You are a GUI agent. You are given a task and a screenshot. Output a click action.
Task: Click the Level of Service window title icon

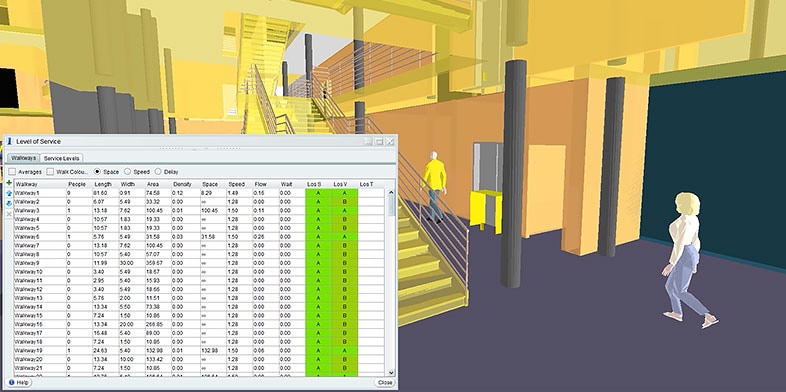[x=10, y=141]
